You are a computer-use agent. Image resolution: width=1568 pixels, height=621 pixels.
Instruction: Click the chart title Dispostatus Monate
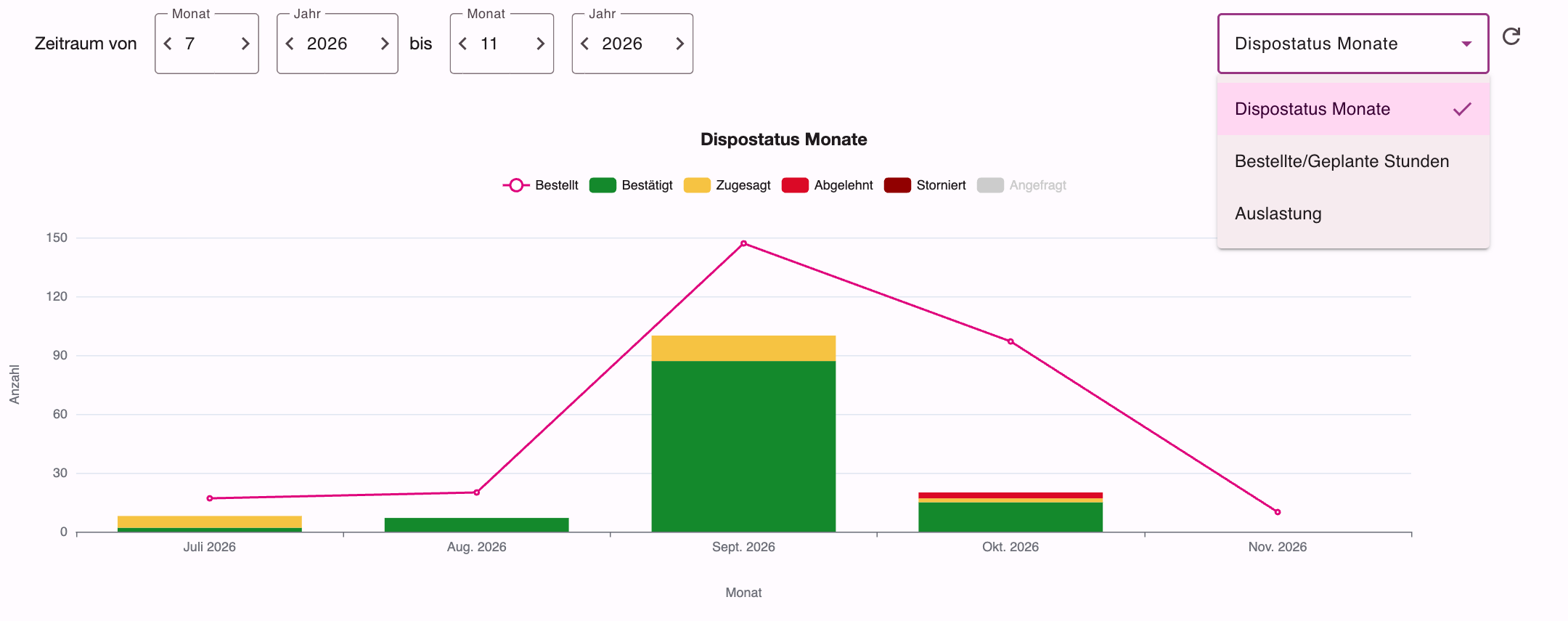(x=784, y=139)
